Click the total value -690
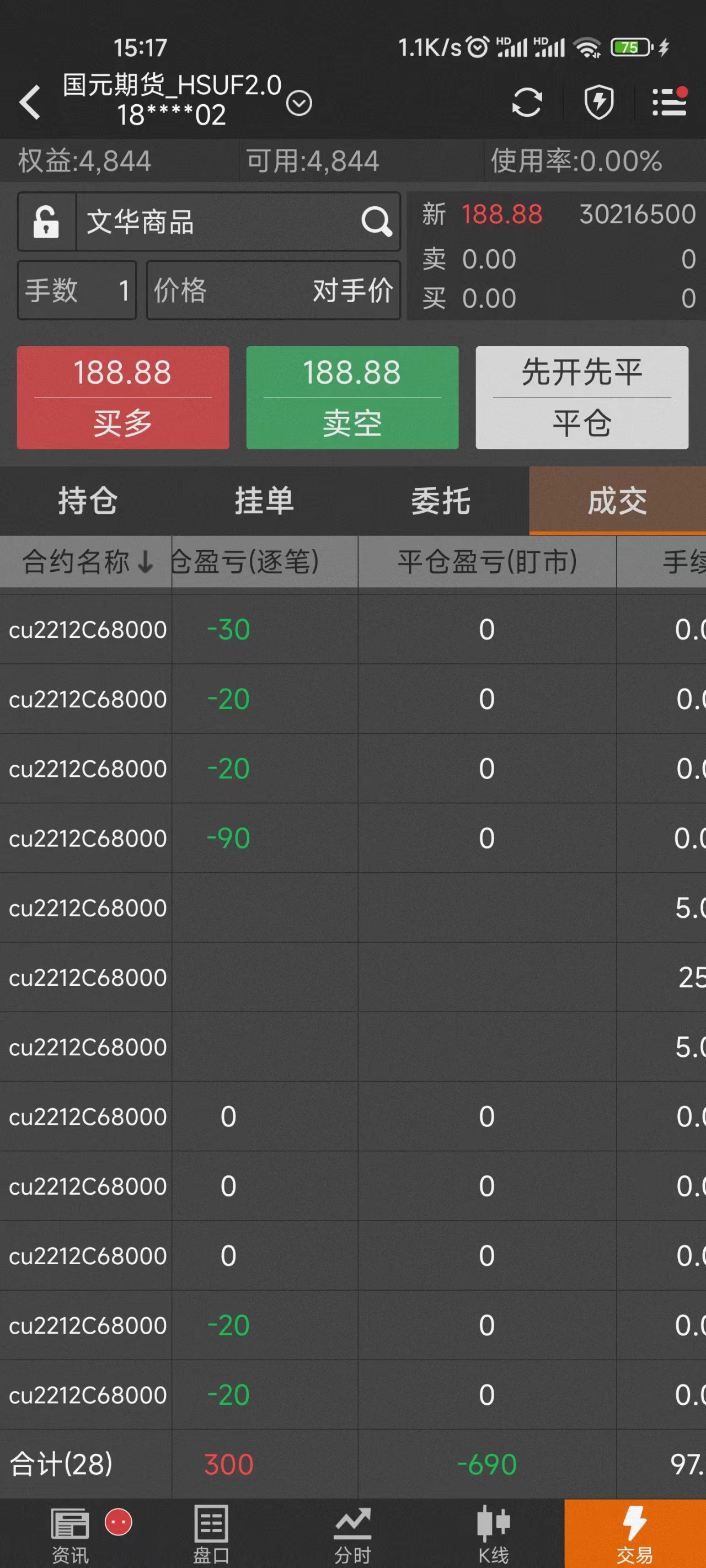Image resolution: width=706 pixels, height=1568 pixels. point(486,1464)
